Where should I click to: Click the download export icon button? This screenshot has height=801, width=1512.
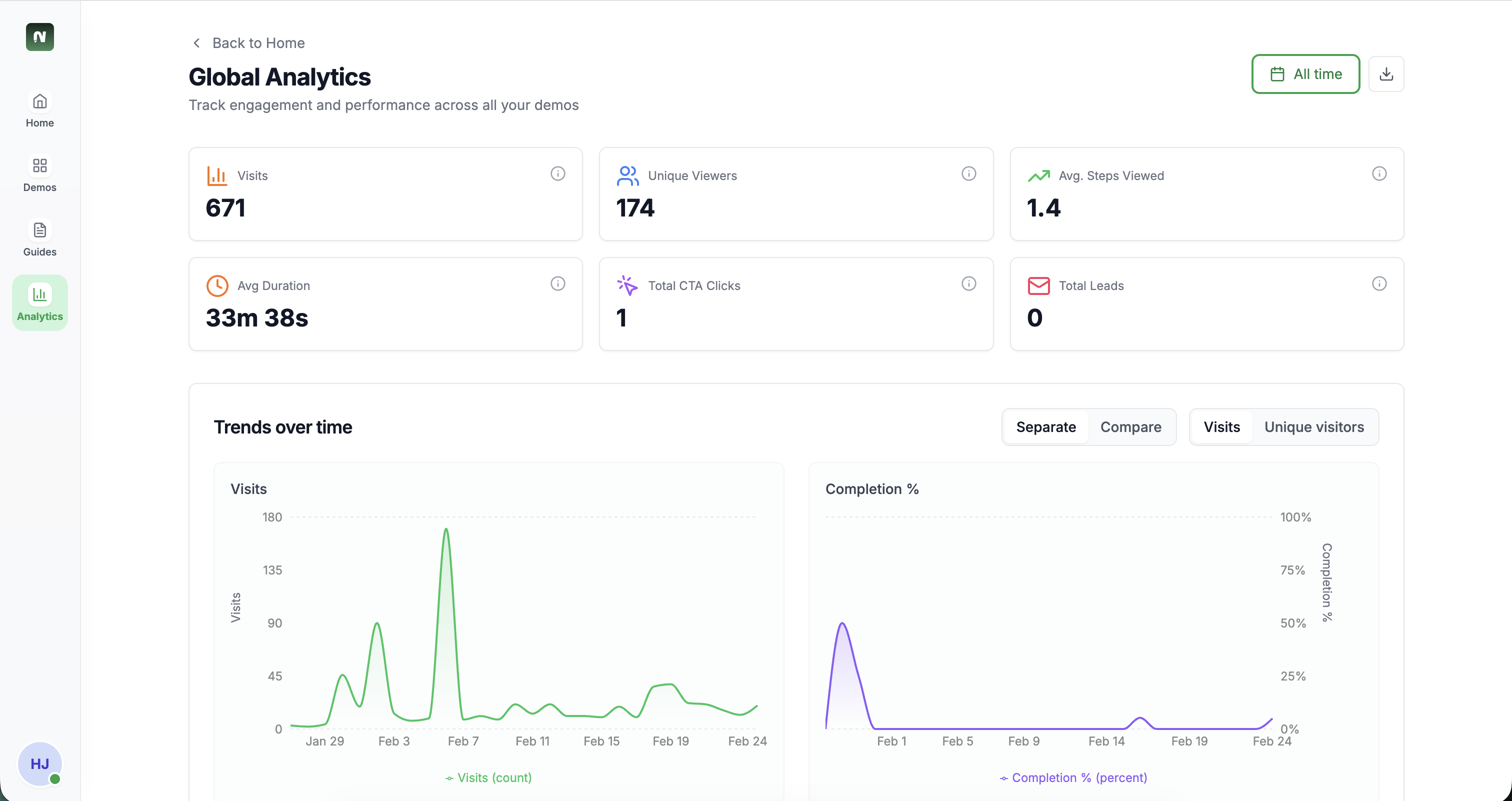coord(1386,74)
